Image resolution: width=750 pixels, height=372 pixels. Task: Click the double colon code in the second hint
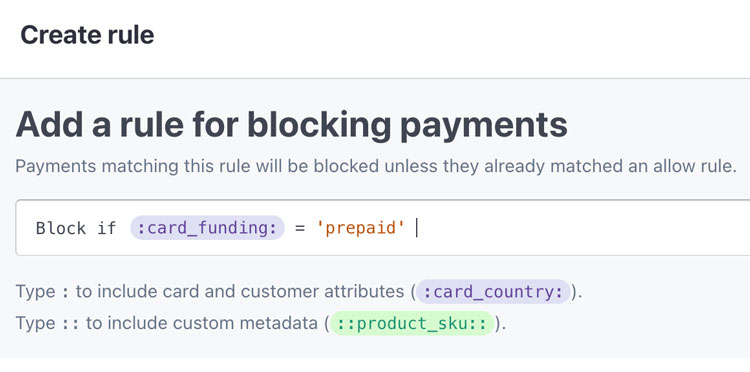70,324
